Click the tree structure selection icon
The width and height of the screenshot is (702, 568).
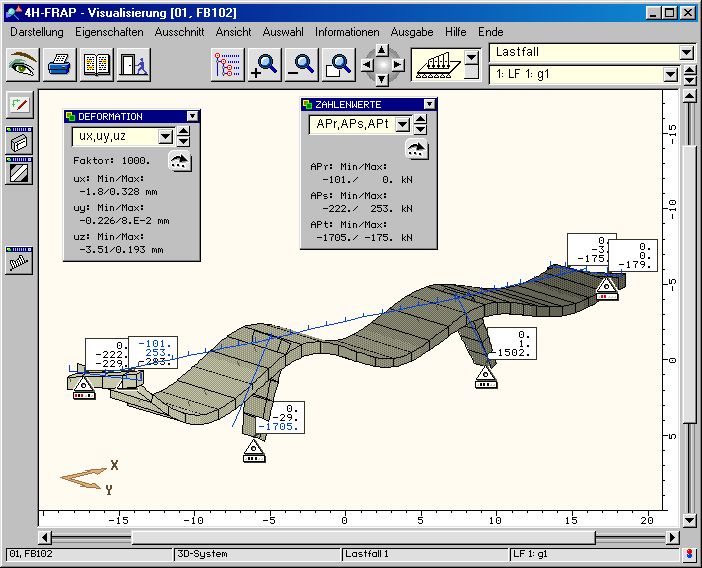tap(228, 65)
